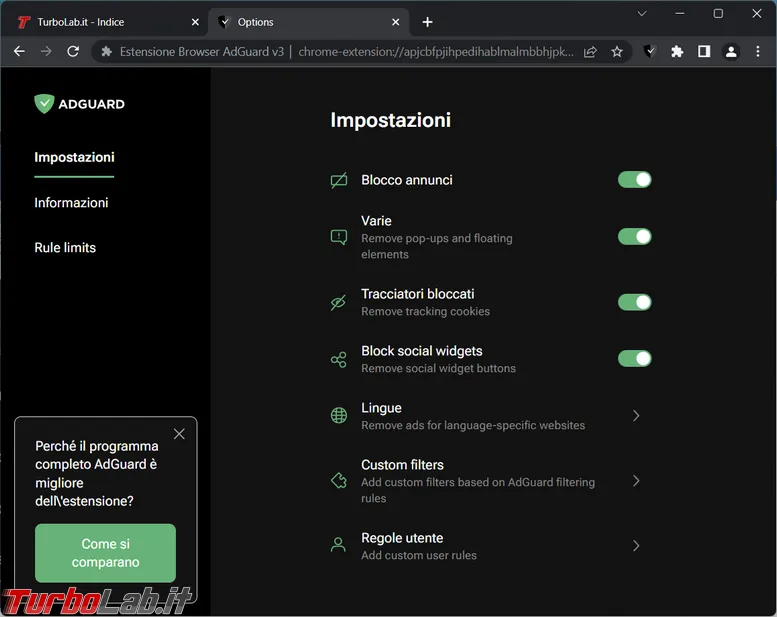This screenshot has width=777, height=617.
Task: Click the Blocco annunci label text
Action: 407,179
